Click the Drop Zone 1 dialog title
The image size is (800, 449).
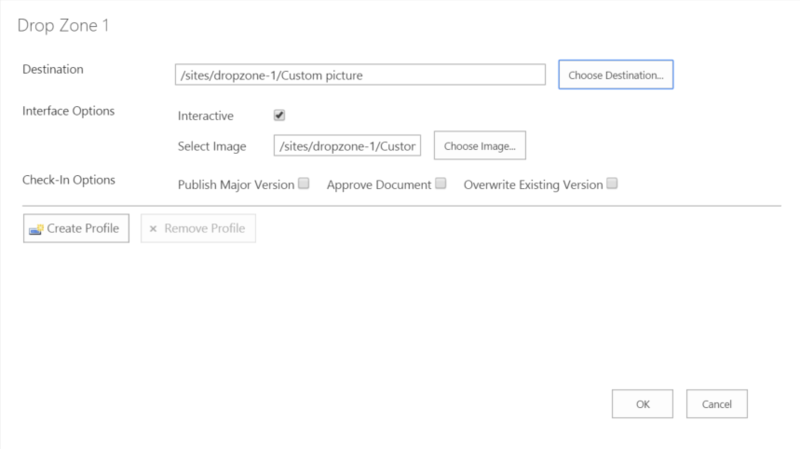pos(63,26)
